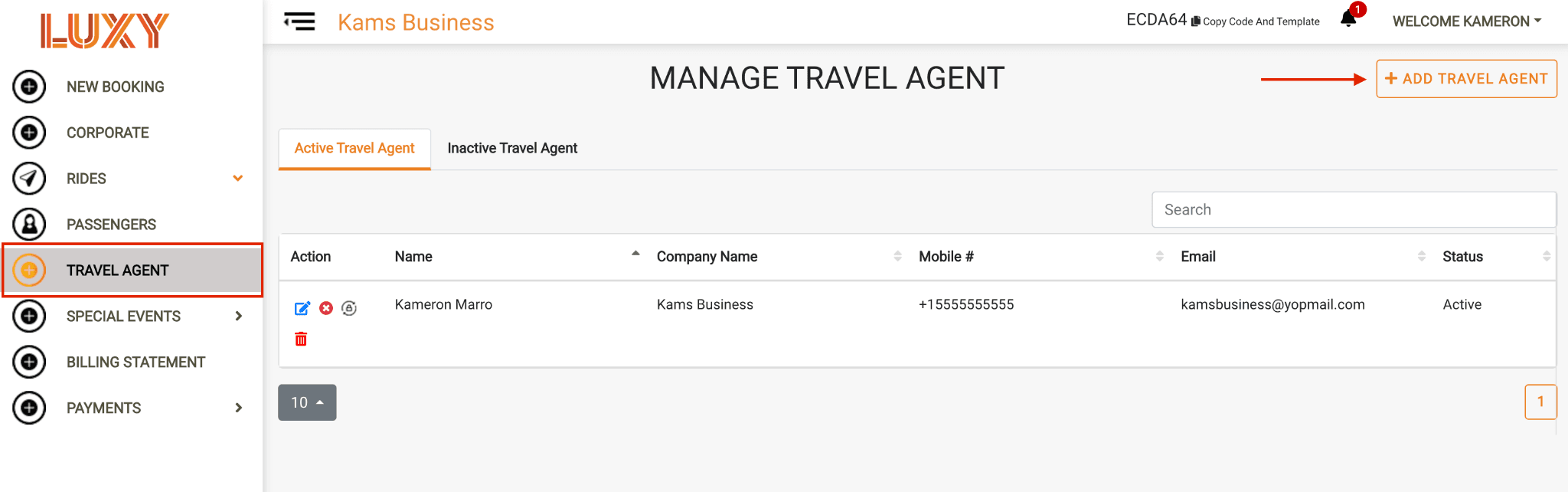Select the Active Travel Agent tab

pos(354,148)
